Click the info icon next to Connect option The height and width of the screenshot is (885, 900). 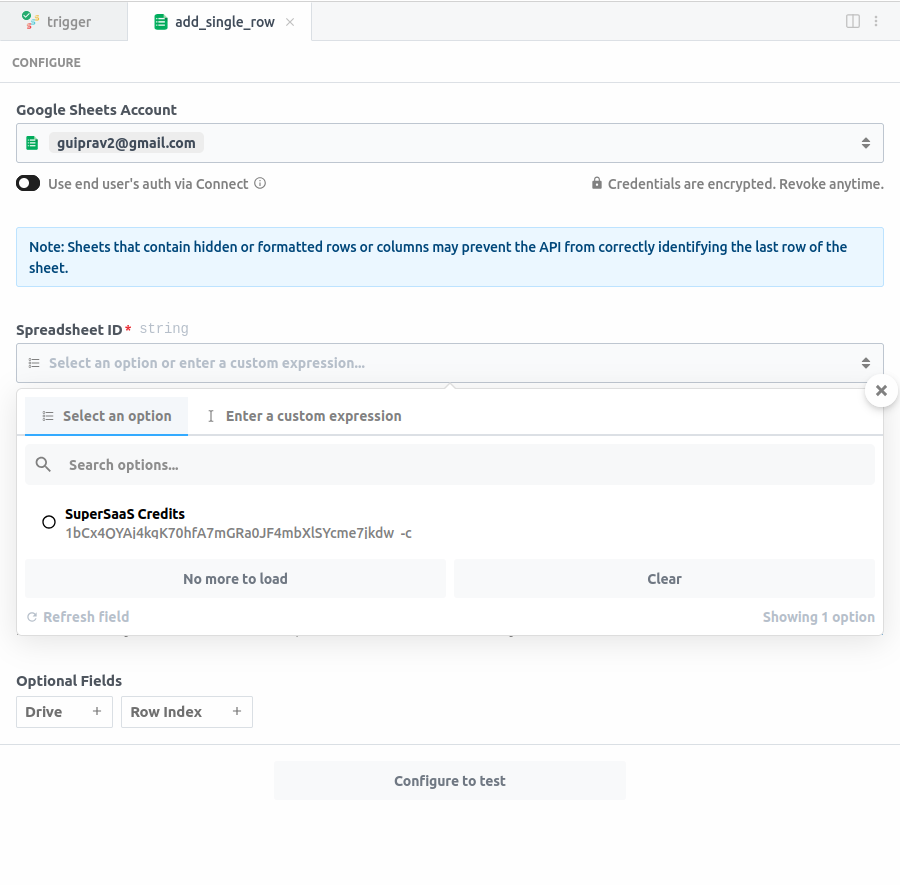tap(259, 184)
